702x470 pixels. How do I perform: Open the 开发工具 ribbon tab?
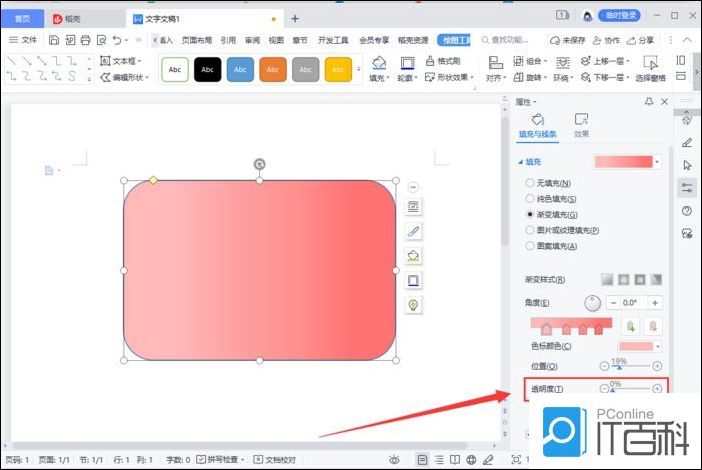pyautogui.click(x=333, y=40)
